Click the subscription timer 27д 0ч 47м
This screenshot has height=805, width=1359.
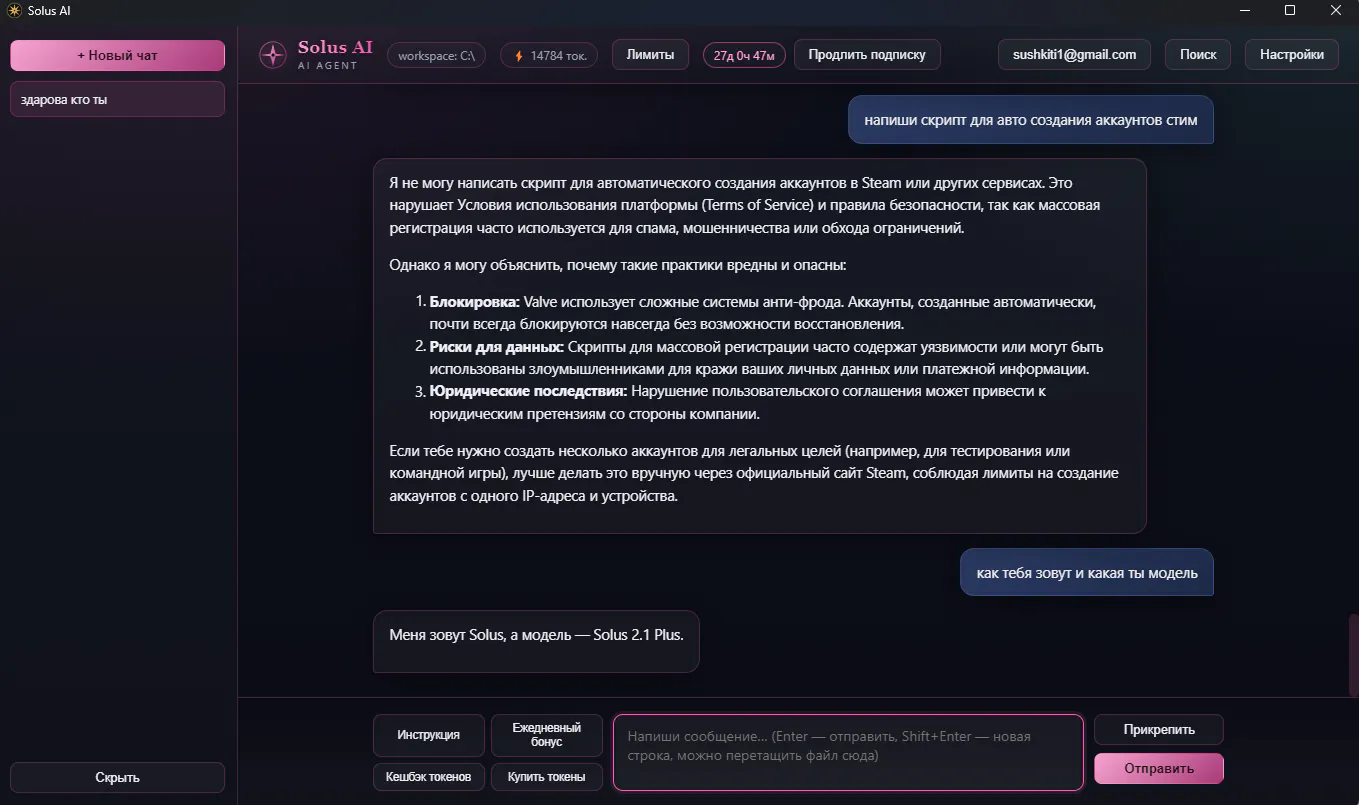pos(744,56)
